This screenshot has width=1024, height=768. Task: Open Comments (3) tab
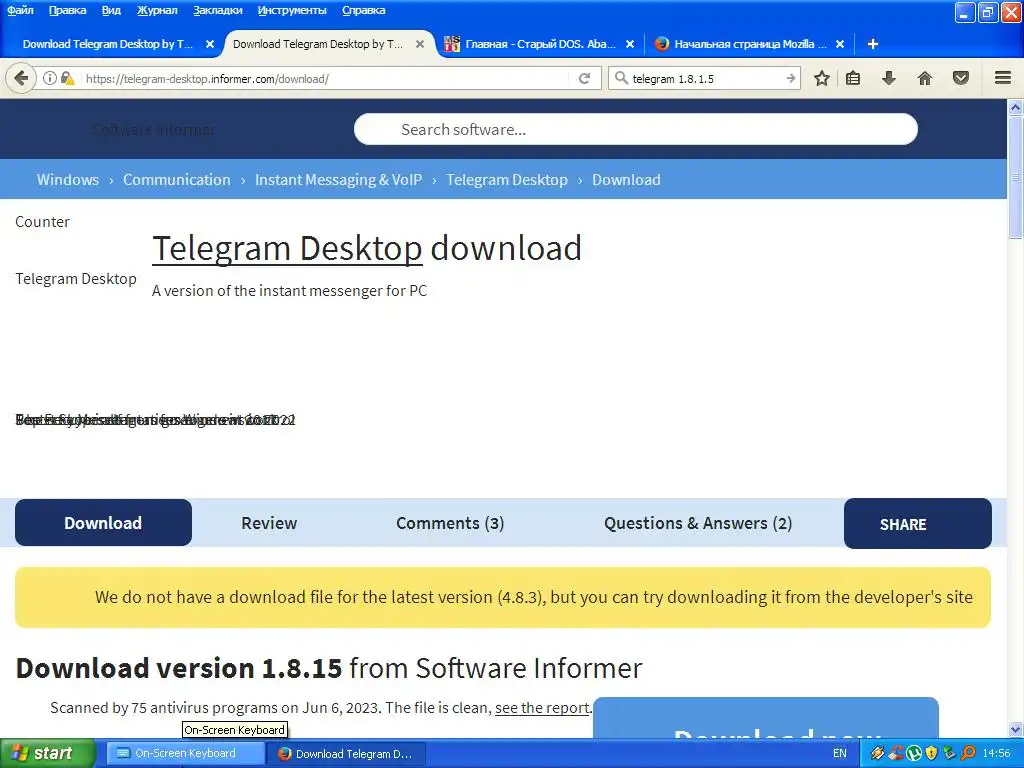point(450,523)
